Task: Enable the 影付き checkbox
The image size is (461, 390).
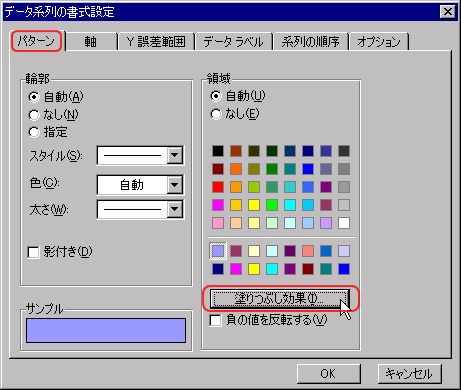Action: [x=33, y=252]
